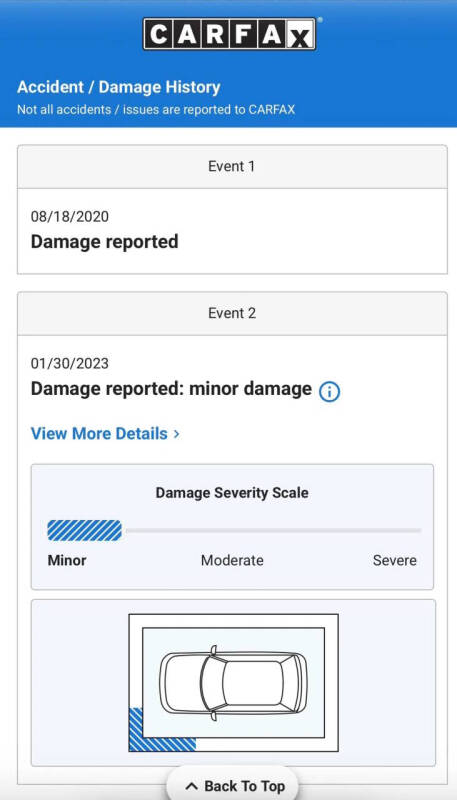This screenshot has height=800, width=457.
Task: Click the gray unfilled severity track
Action: tap(273, 530)
